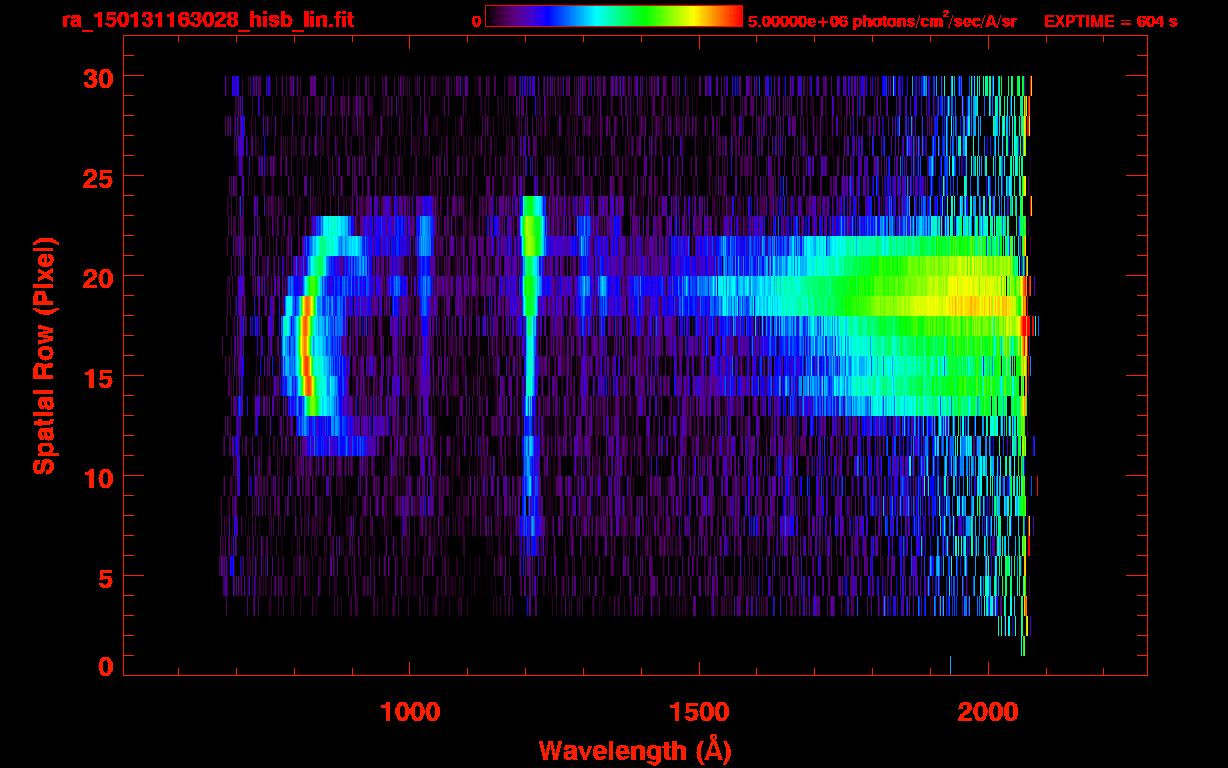
Task: Click the bright vertical emission line near 1200 Å
Action: (530, 300)
